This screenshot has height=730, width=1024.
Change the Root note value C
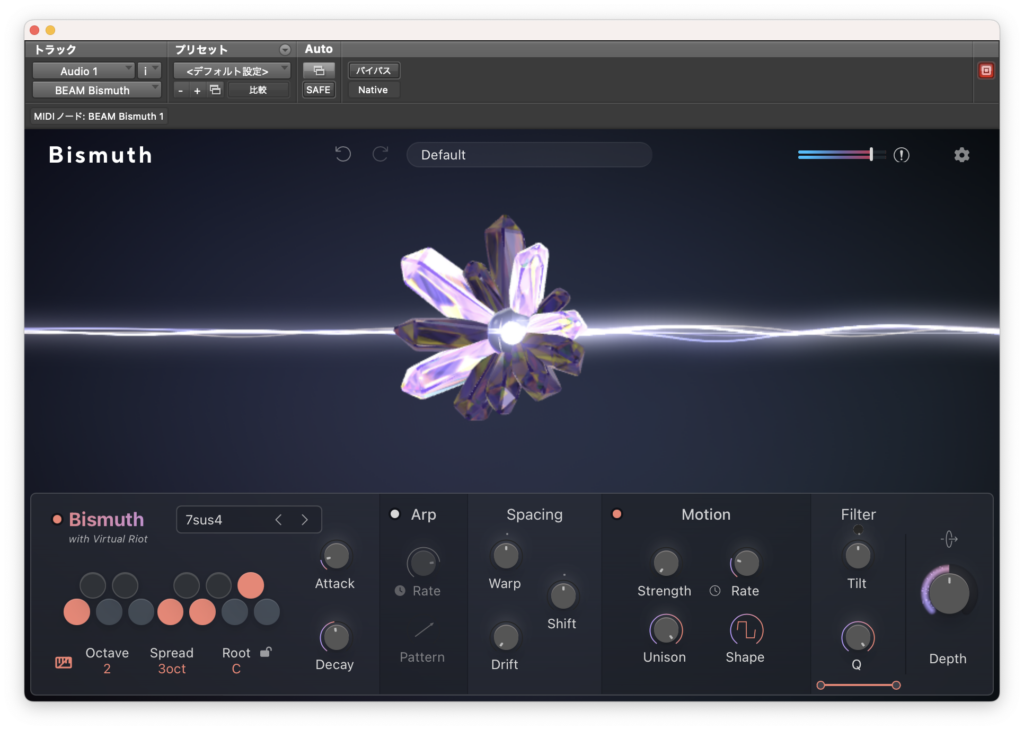tap(236, 669)
